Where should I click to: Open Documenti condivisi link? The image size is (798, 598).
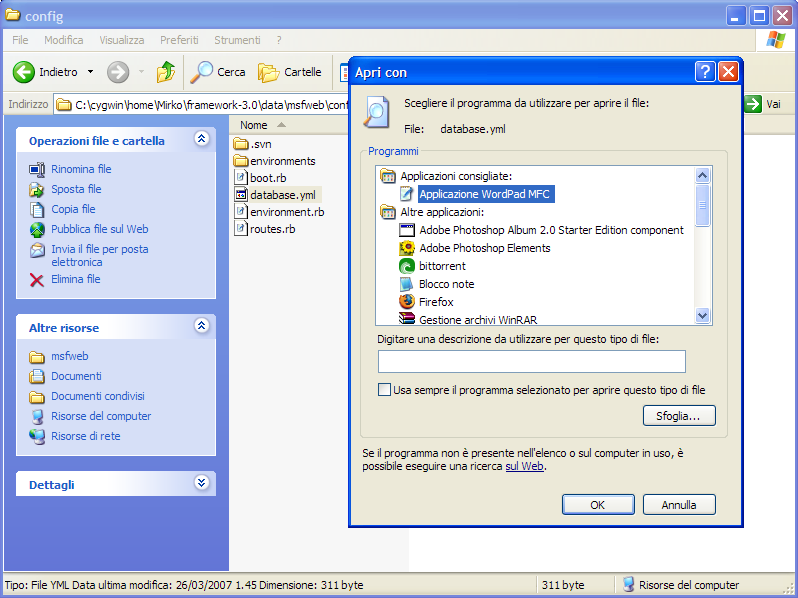coord(97,396)
